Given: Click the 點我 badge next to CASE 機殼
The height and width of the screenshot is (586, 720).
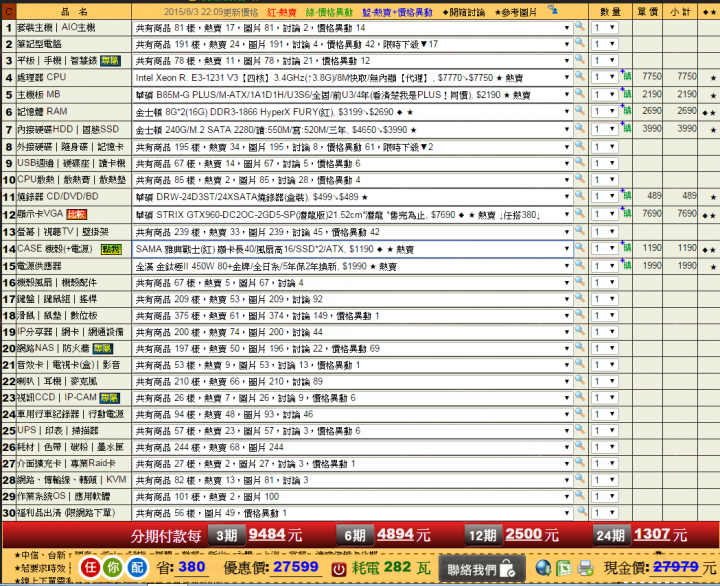Looking at the screenshot, I should (111, 249).
